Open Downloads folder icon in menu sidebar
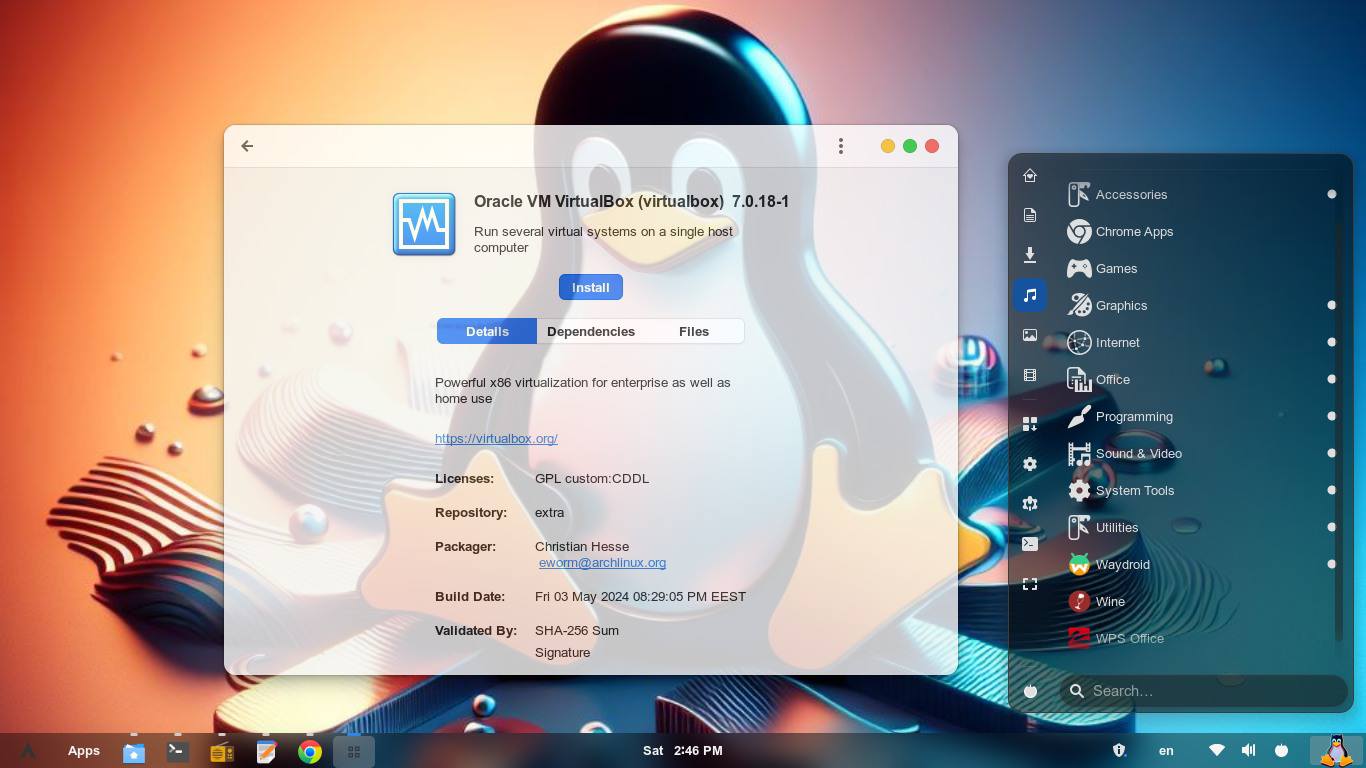The width and height of the screenshot is (1366, 768). (x=1030, y=255)
